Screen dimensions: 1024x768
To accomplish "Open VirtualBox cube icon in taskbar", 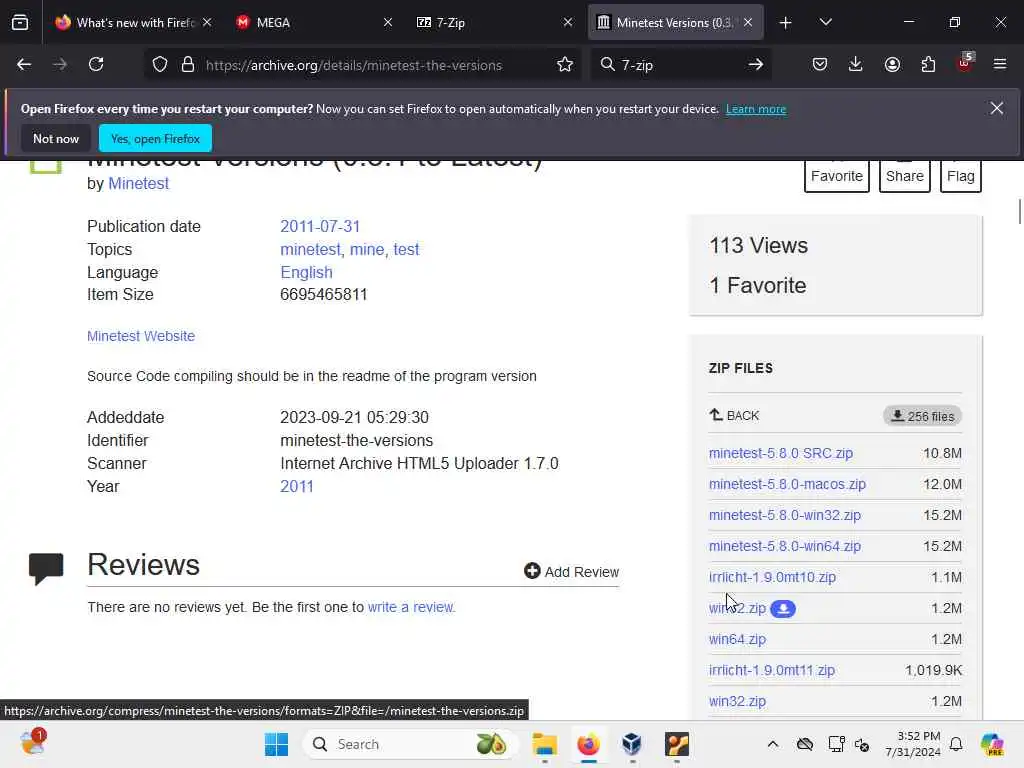I will [632, 744].
